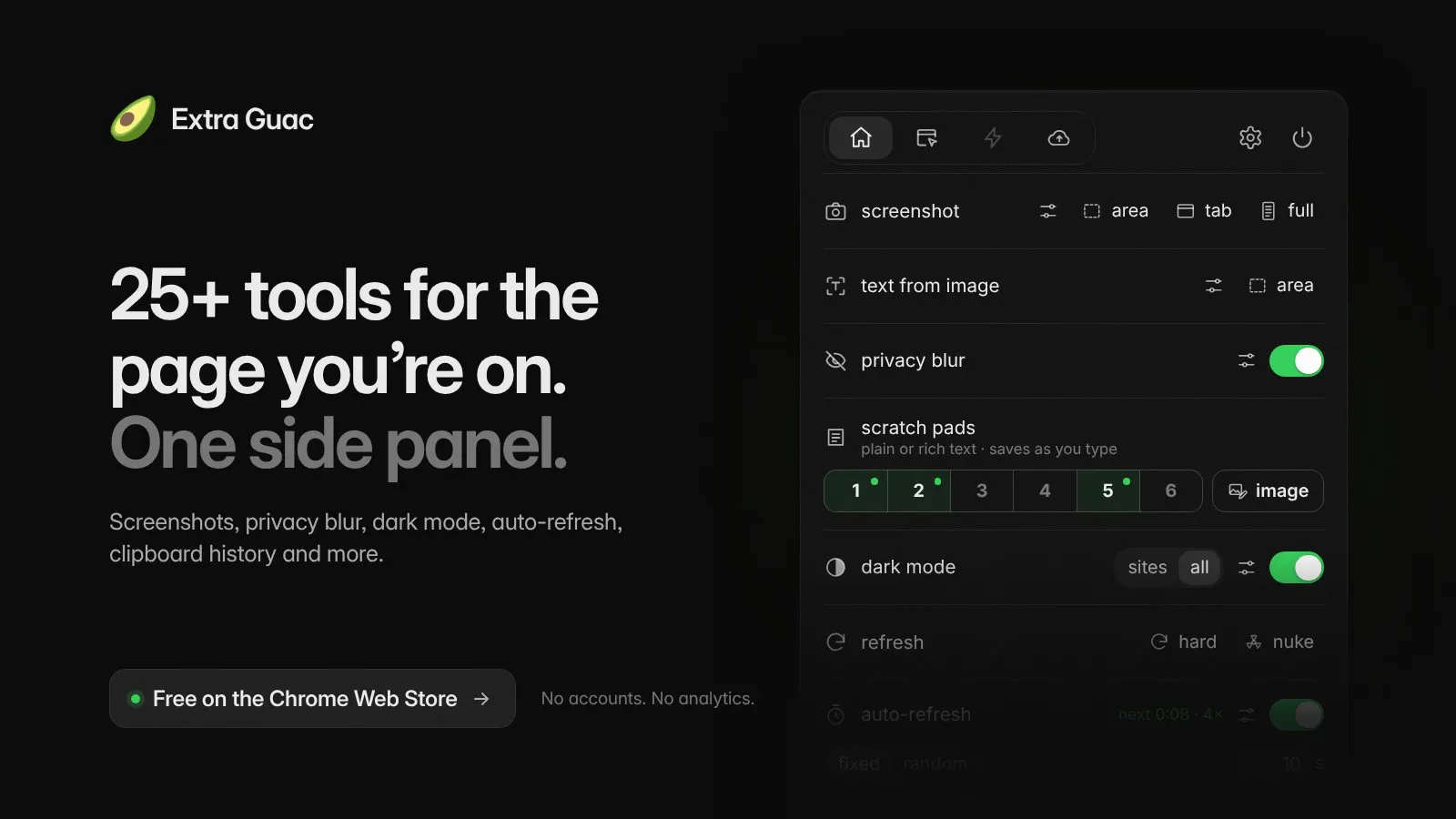The image size is (1456, 819).
Task: Click the screenshot camera icon
Action: [x=835, y=211]
